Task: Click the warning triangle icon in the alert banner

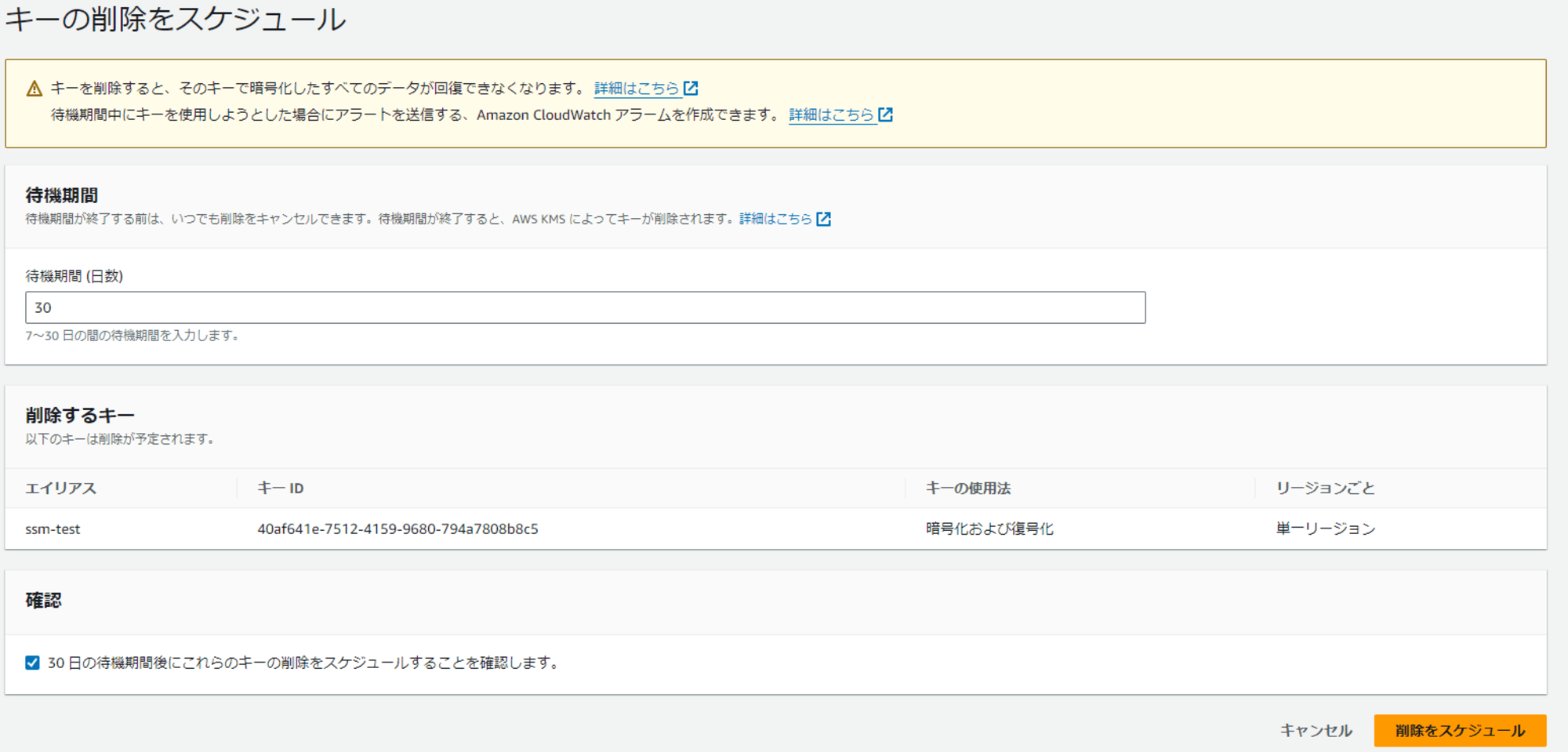Action: pyautogui.click(x=34, y=89)
